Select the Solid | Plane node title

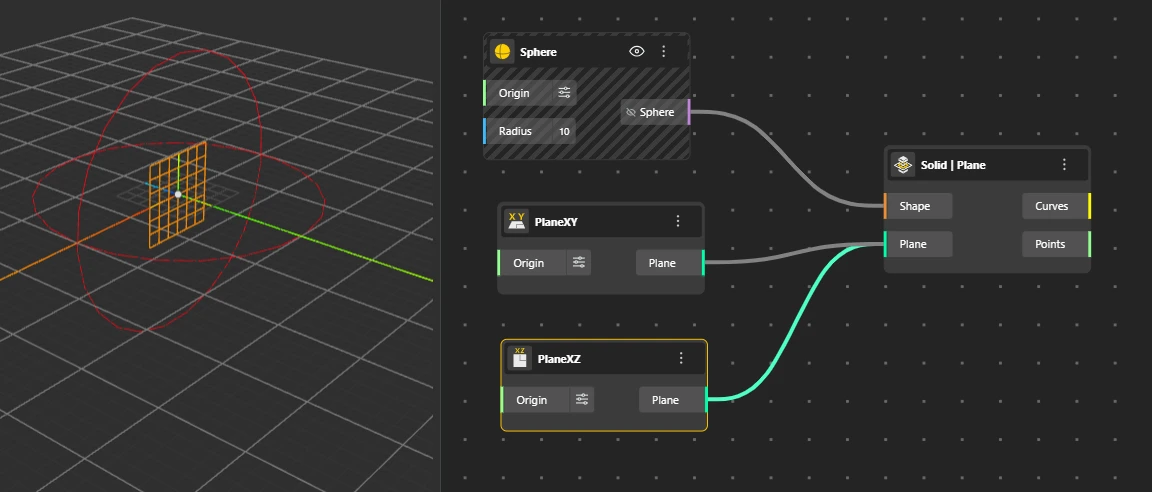[953, 165]
